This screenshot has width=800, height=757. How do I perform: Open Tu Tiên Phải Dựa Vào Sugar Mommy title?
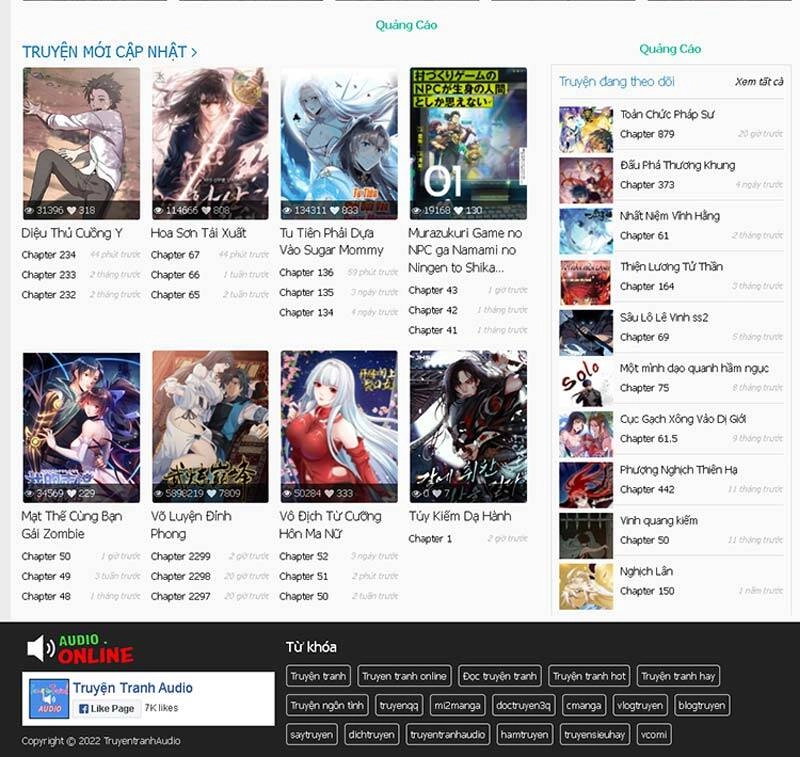tap(332, 242)
